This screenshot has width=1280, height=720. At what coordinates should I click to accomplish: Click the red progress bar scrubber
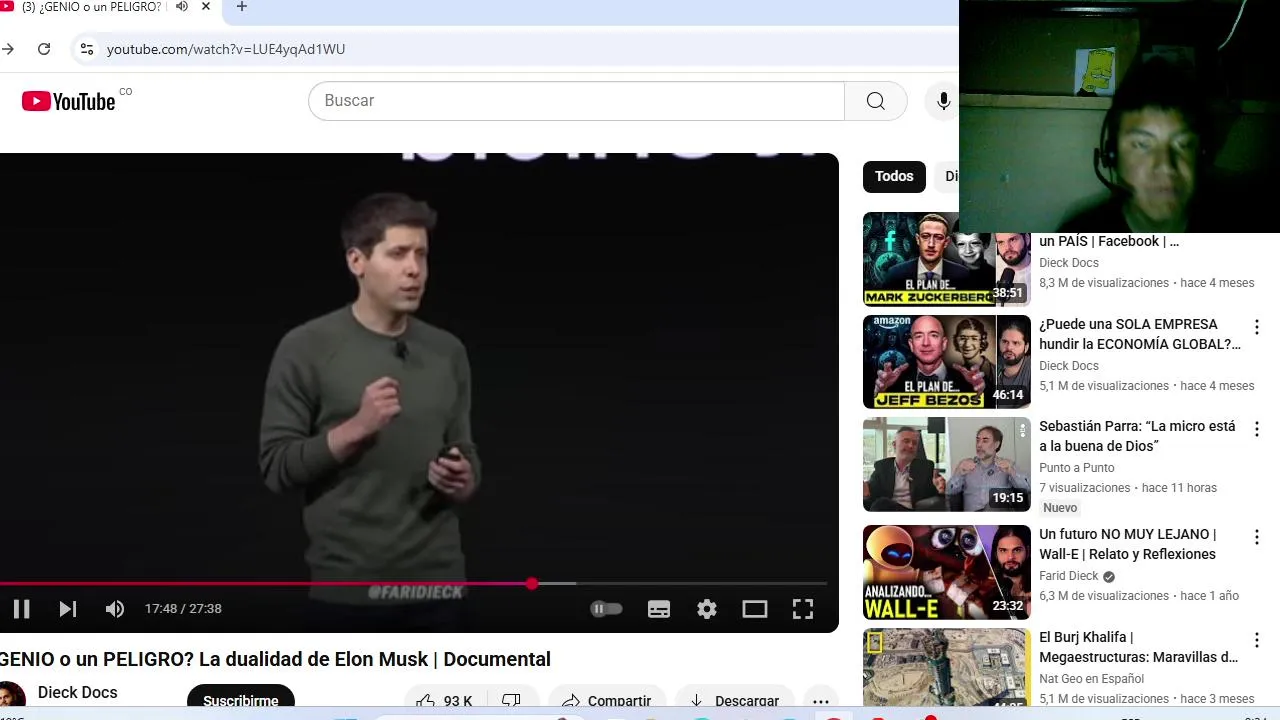tap(532, 583)
